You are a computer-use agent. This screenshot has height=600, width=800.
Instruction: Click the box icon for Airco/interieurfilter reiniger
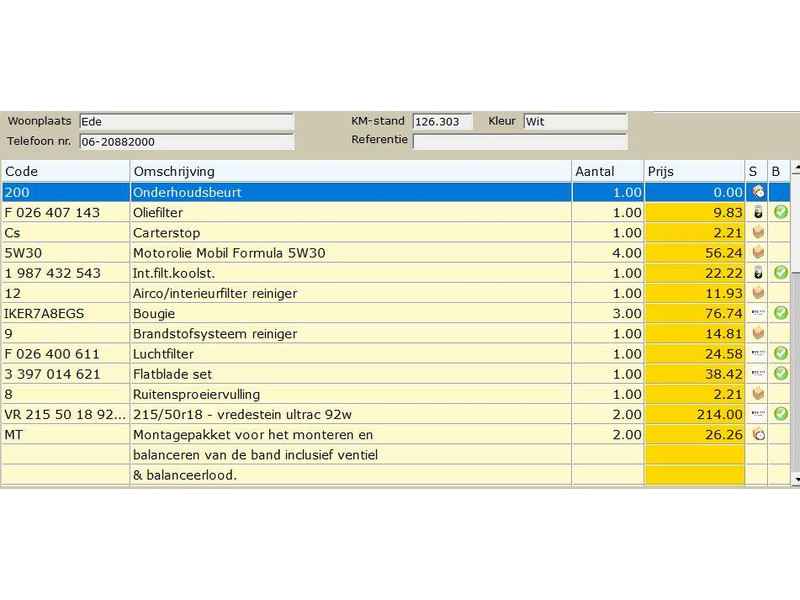coord(758,293)
